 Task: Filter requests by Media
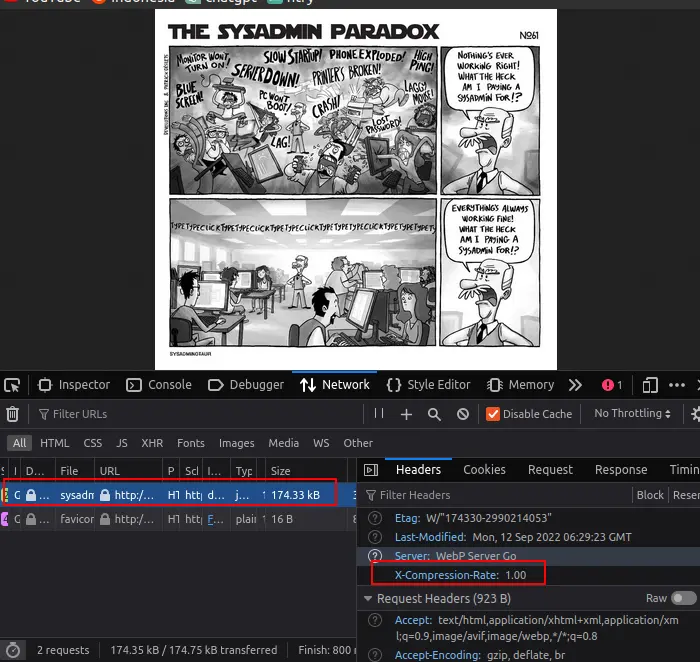pyautogui.click(x=283, y=443)
